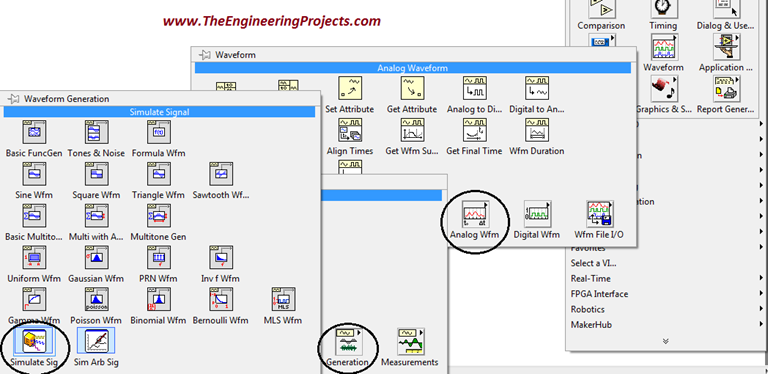The height and width of the screenshot is (374, 768).
Task: Select the Sim Arb Sig express VI
Action: 96,341
